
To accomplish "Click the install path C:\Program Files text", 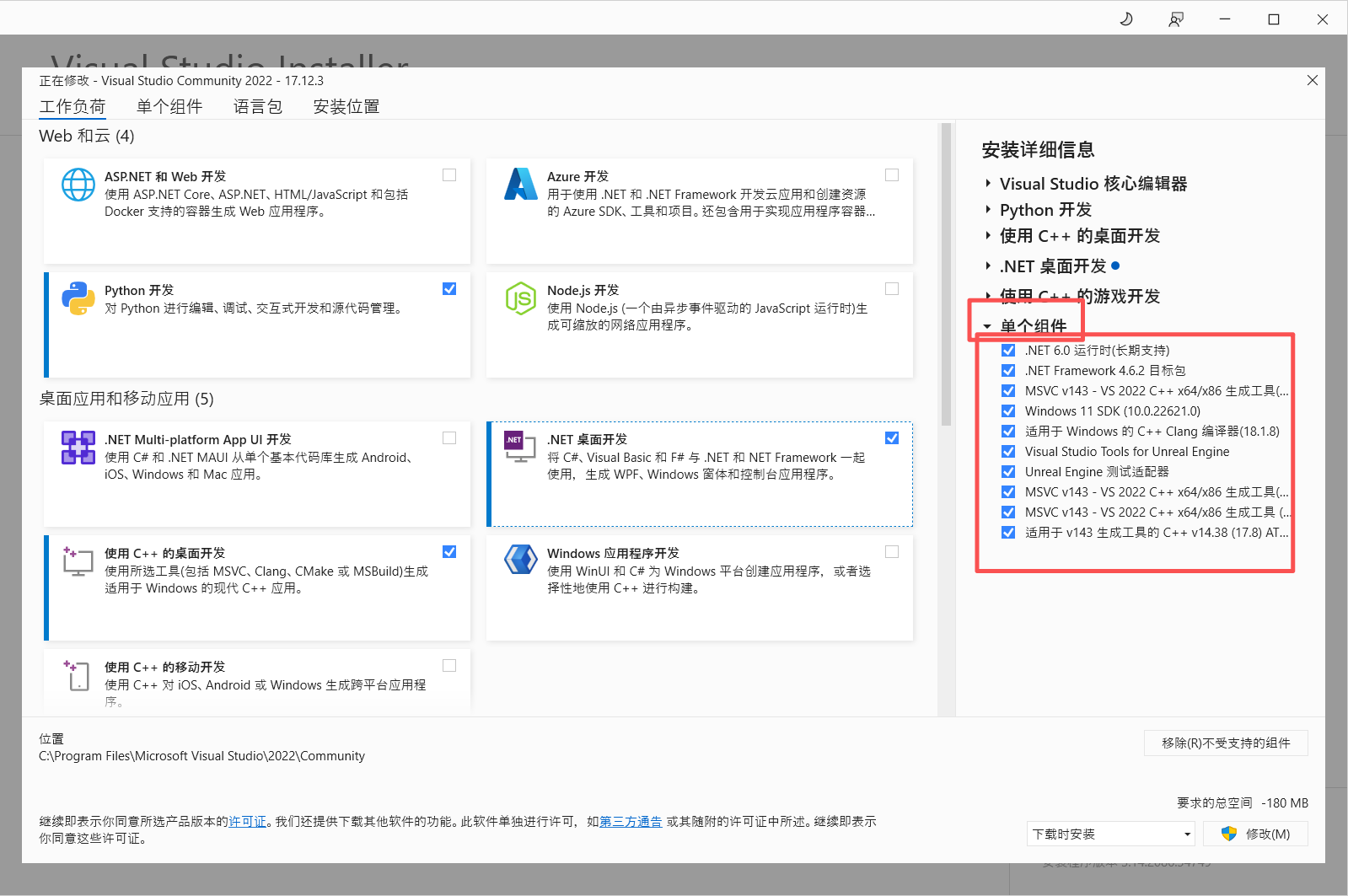I will pyautogui.click(x=201, y=756).
